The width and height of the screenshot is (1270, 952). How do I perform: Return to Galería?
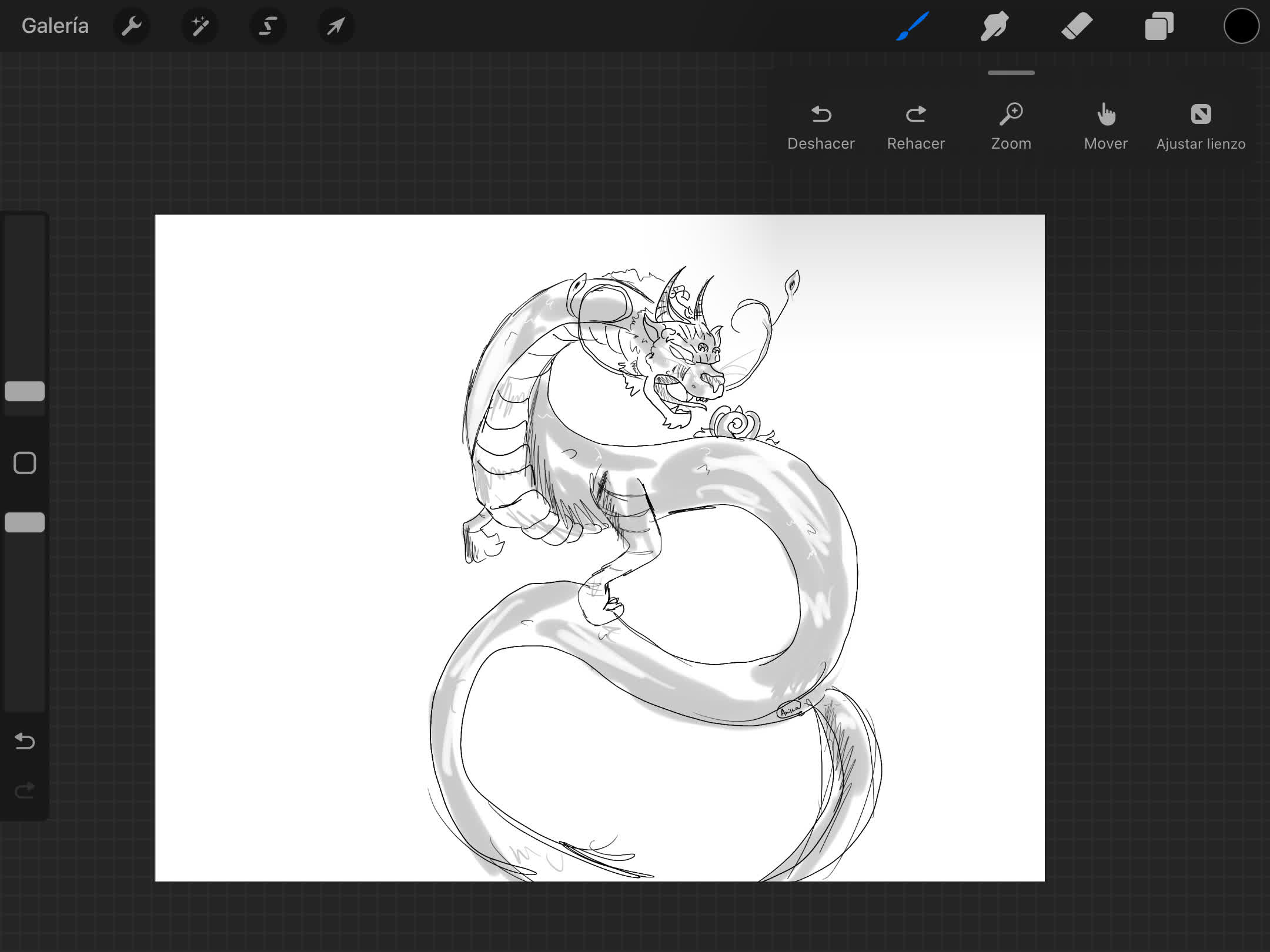[55, 26]
